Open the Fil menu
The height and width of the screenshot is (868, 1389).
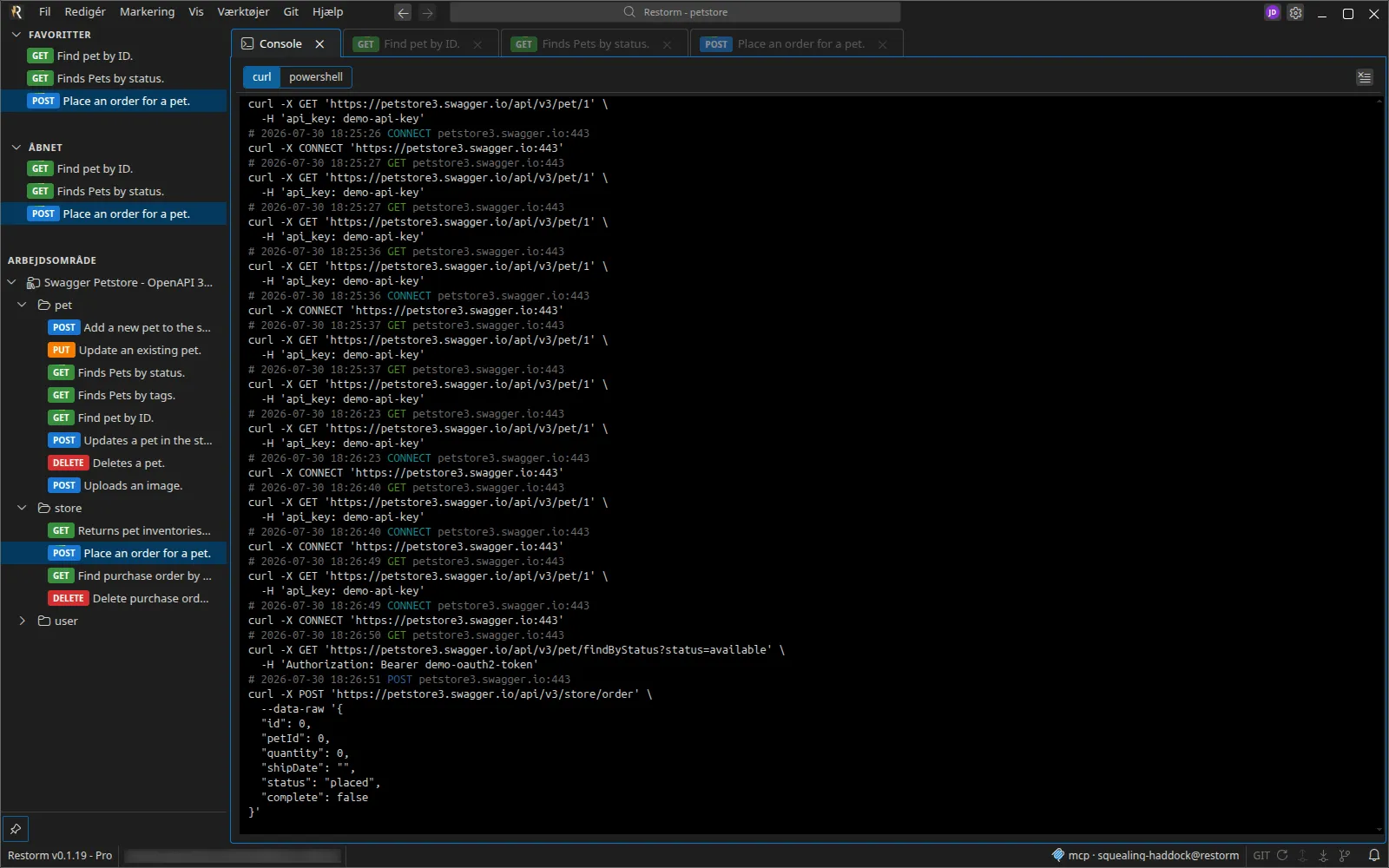tap(45, 12)
